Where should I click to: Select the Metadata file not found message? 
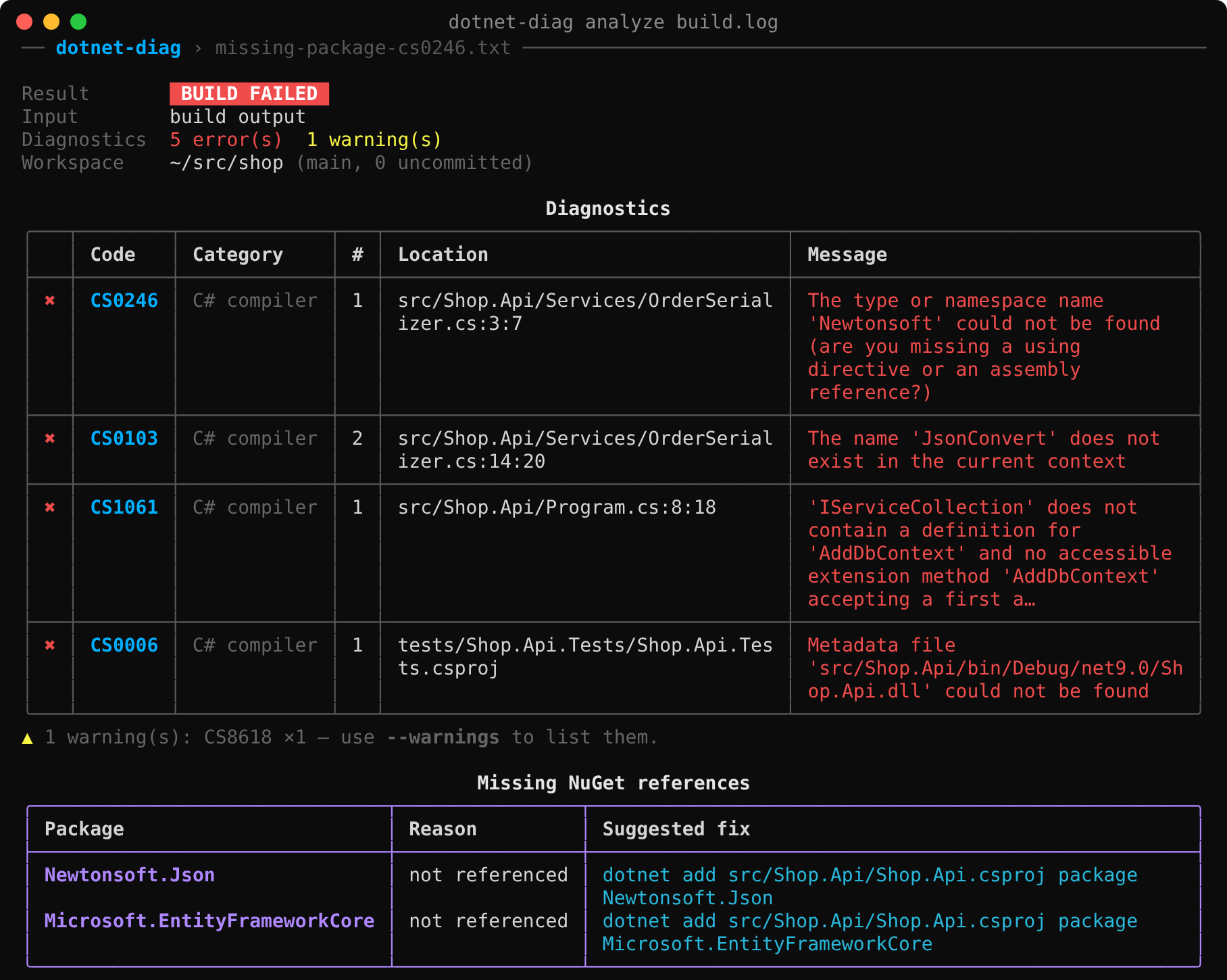pyautogui.click(x=995, y=668)
